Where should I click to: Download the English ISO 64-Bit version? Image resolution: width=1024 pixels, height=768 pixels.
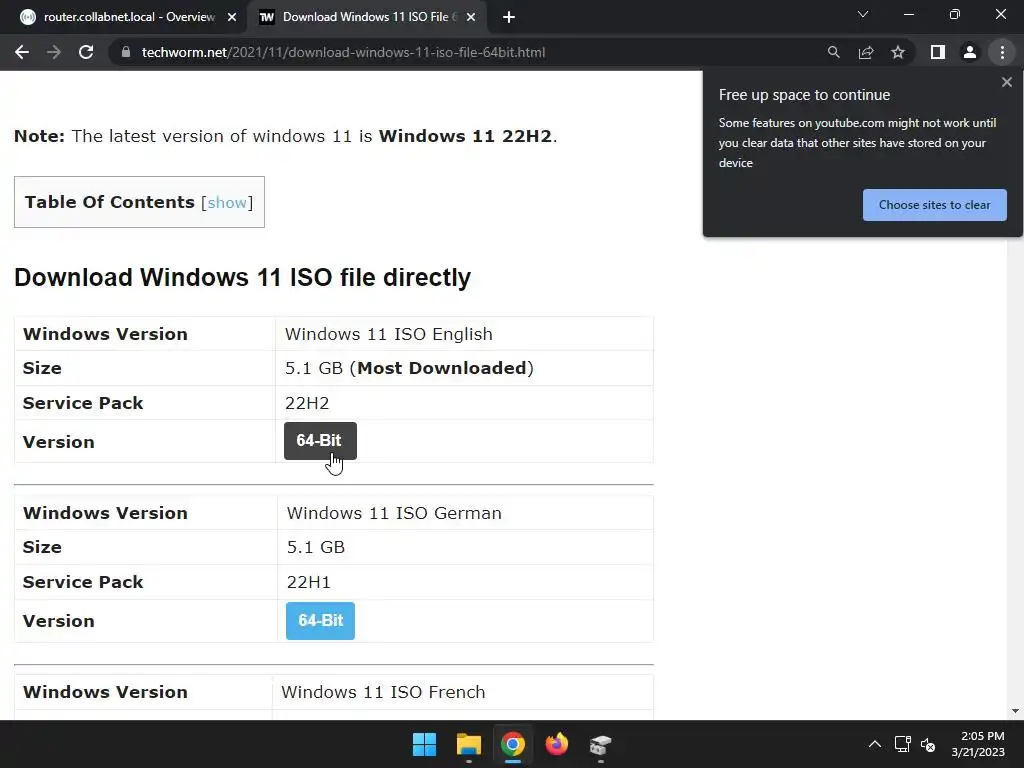click(320, 441)
